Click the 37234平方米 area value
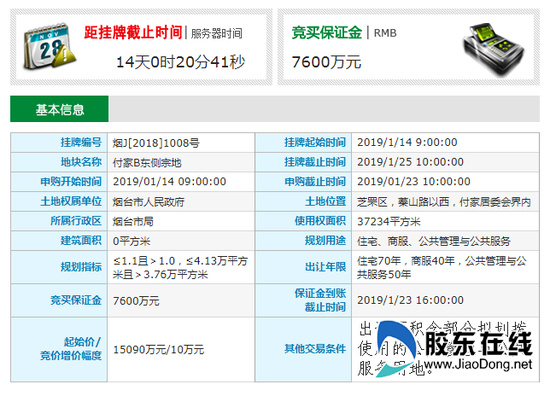 pos(389,221)
